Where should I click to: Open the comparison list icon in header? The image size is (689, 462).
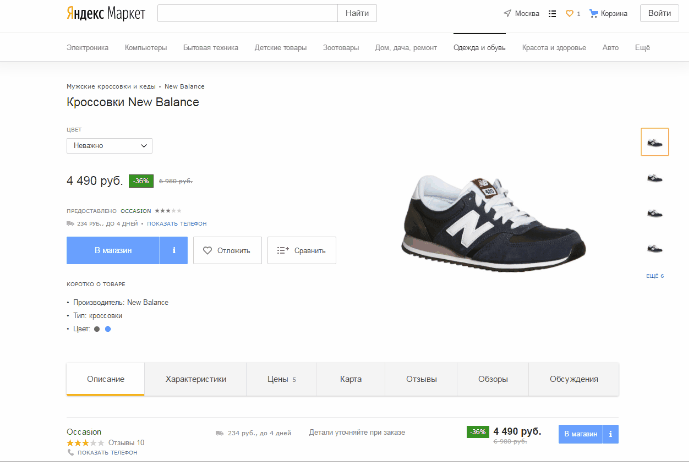[x=552, y=14]
